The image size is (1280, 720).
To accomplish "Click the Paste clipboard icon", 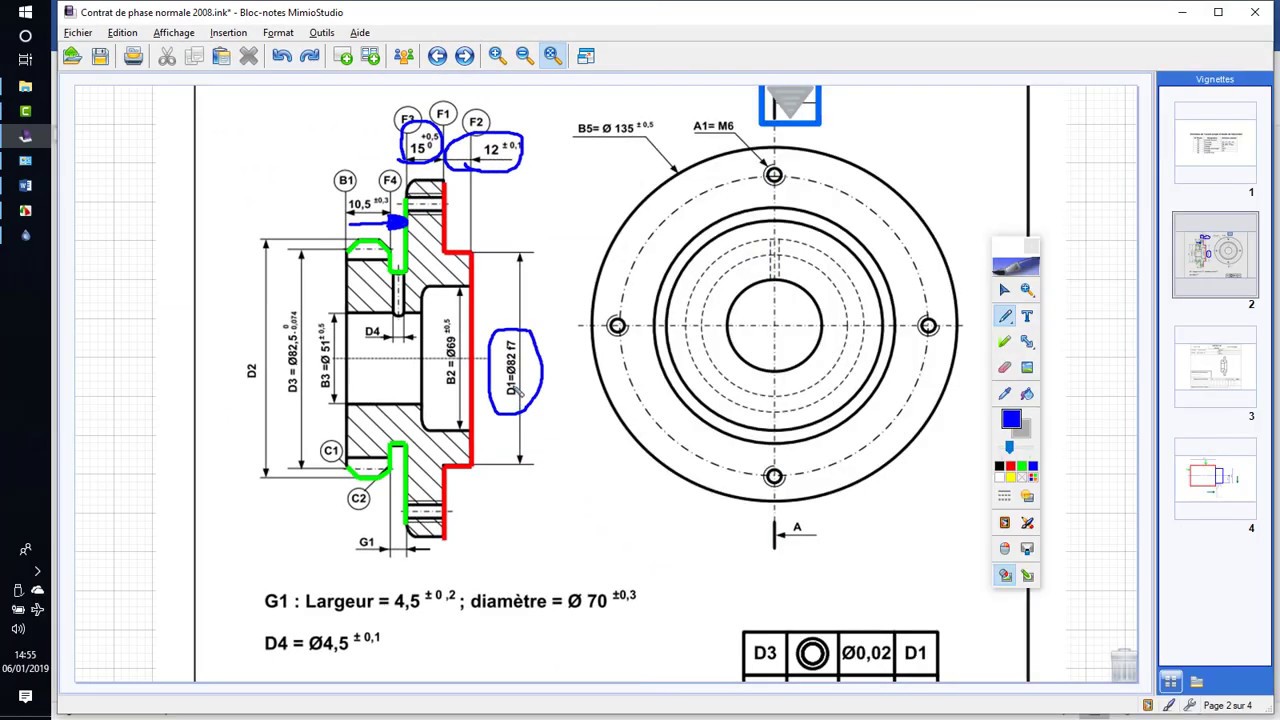I will (221, 56).
